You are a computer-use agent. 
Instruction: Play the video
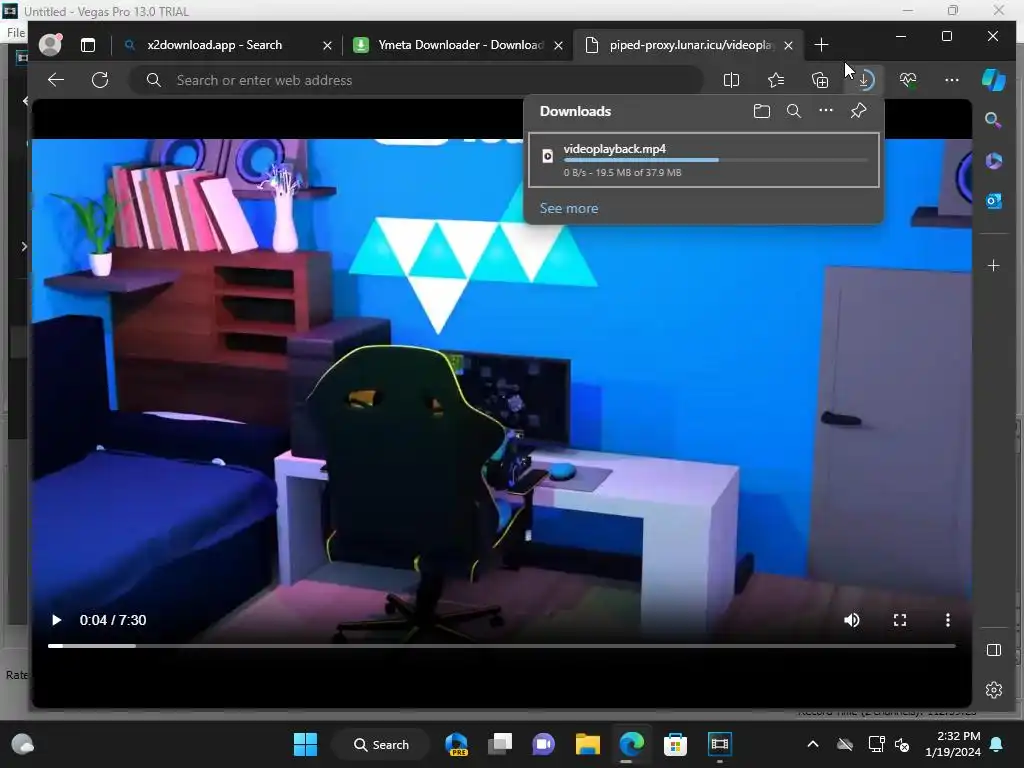56,620
